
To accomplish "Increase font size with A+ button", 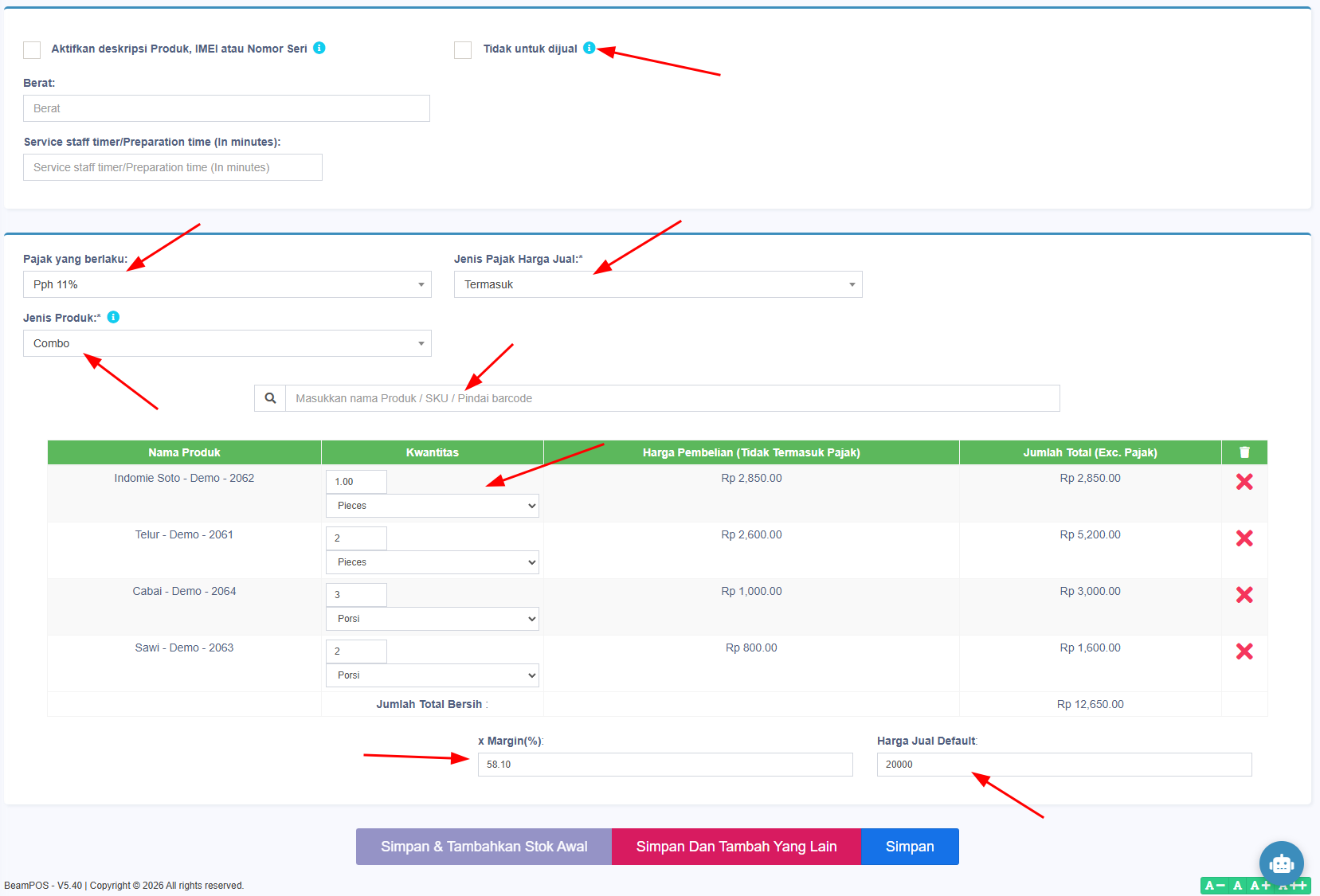I will (x=1260, y=886).
